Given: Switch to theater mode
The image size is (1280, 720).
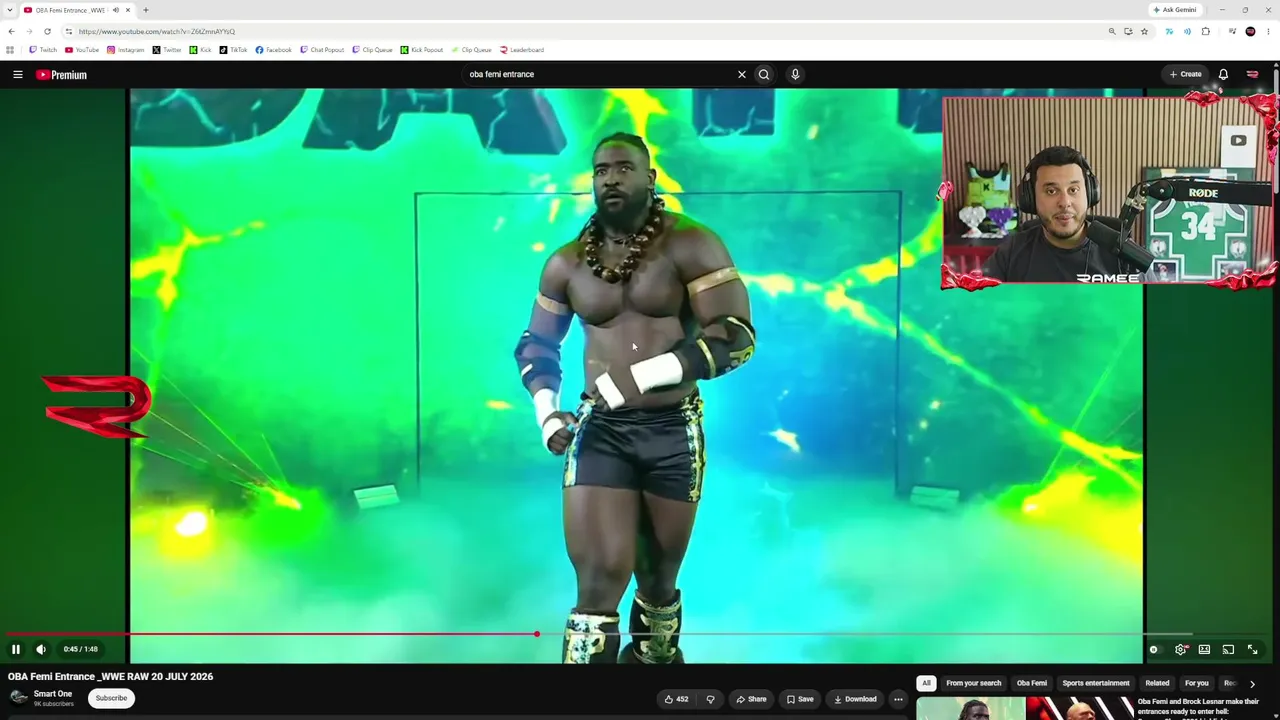Looking at the screenshot, I should point(1204,649).
